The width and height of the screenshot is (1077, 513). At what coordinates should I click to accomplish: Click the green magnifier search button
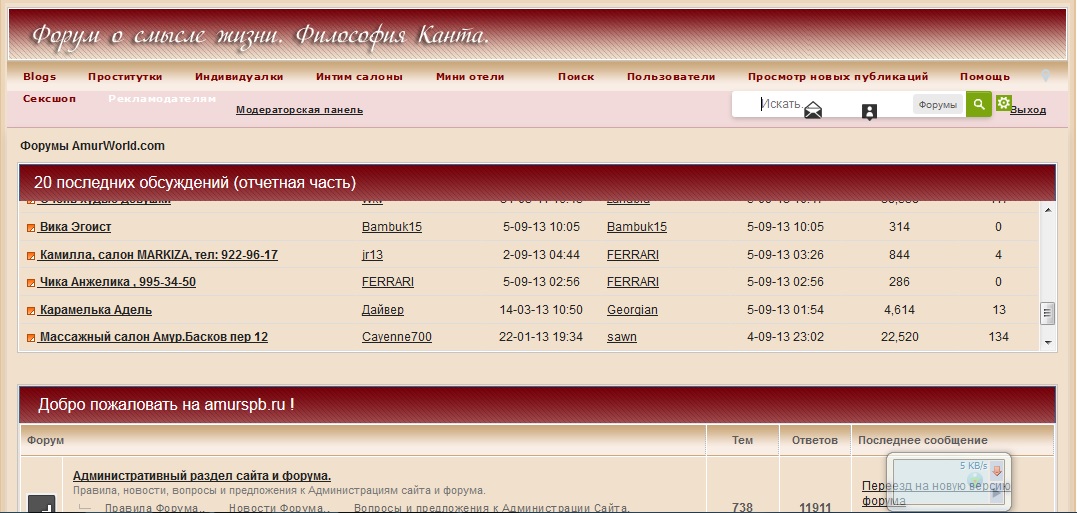978,103
